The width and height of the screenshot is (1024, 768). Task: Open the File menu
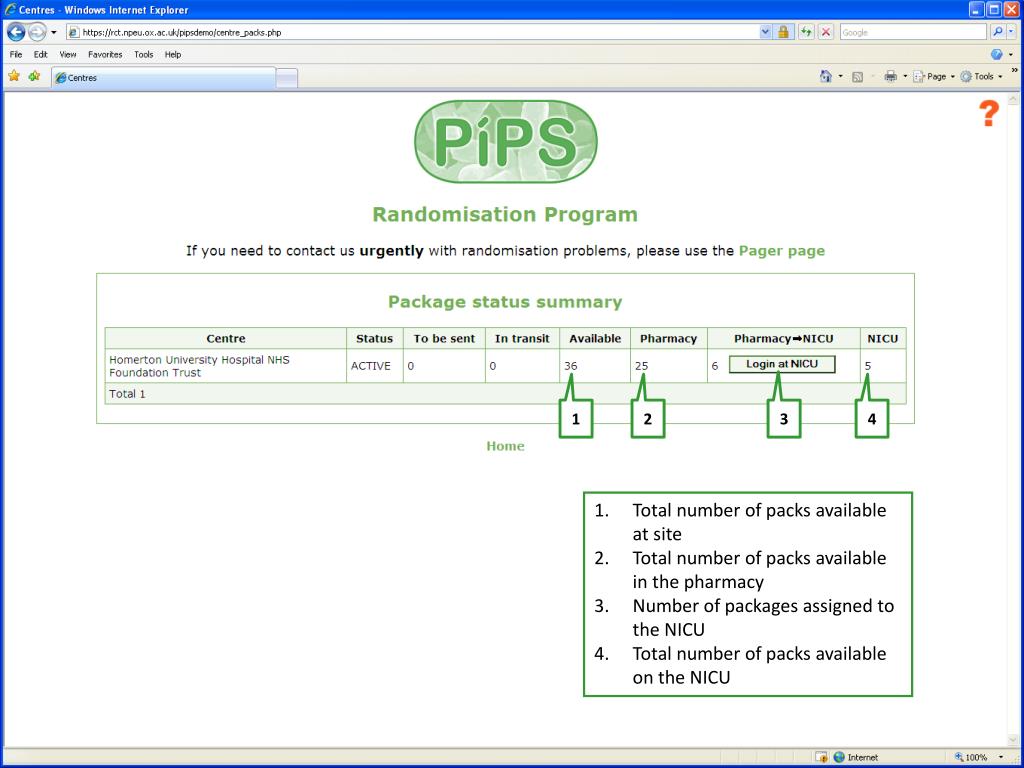pos(16,54)
